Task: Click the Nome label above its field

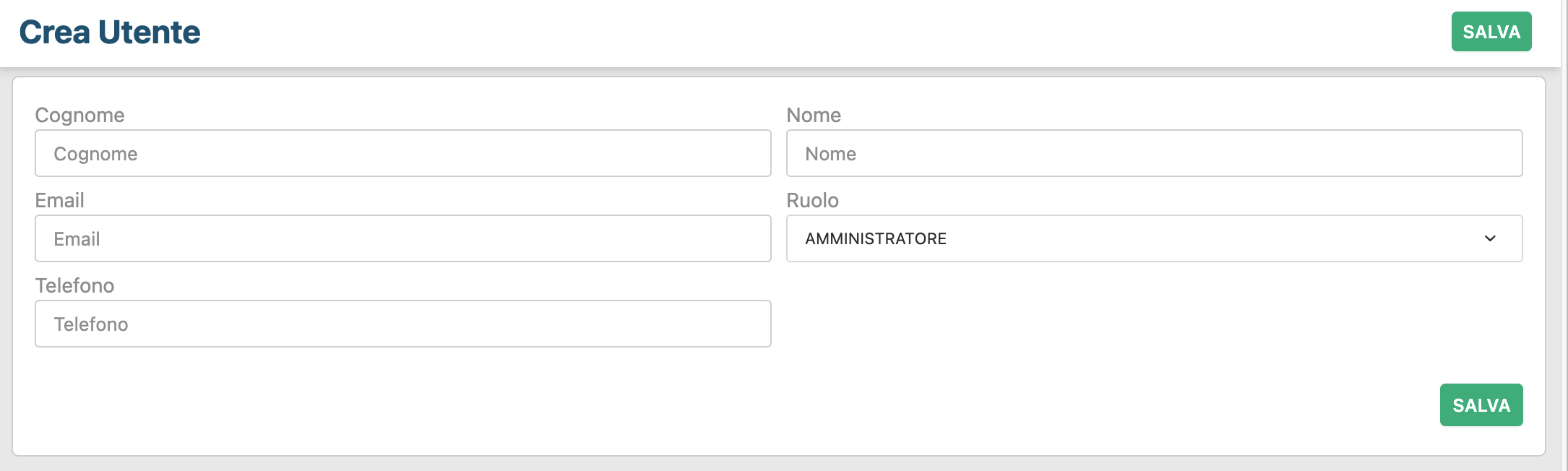Action: point(814,116)
